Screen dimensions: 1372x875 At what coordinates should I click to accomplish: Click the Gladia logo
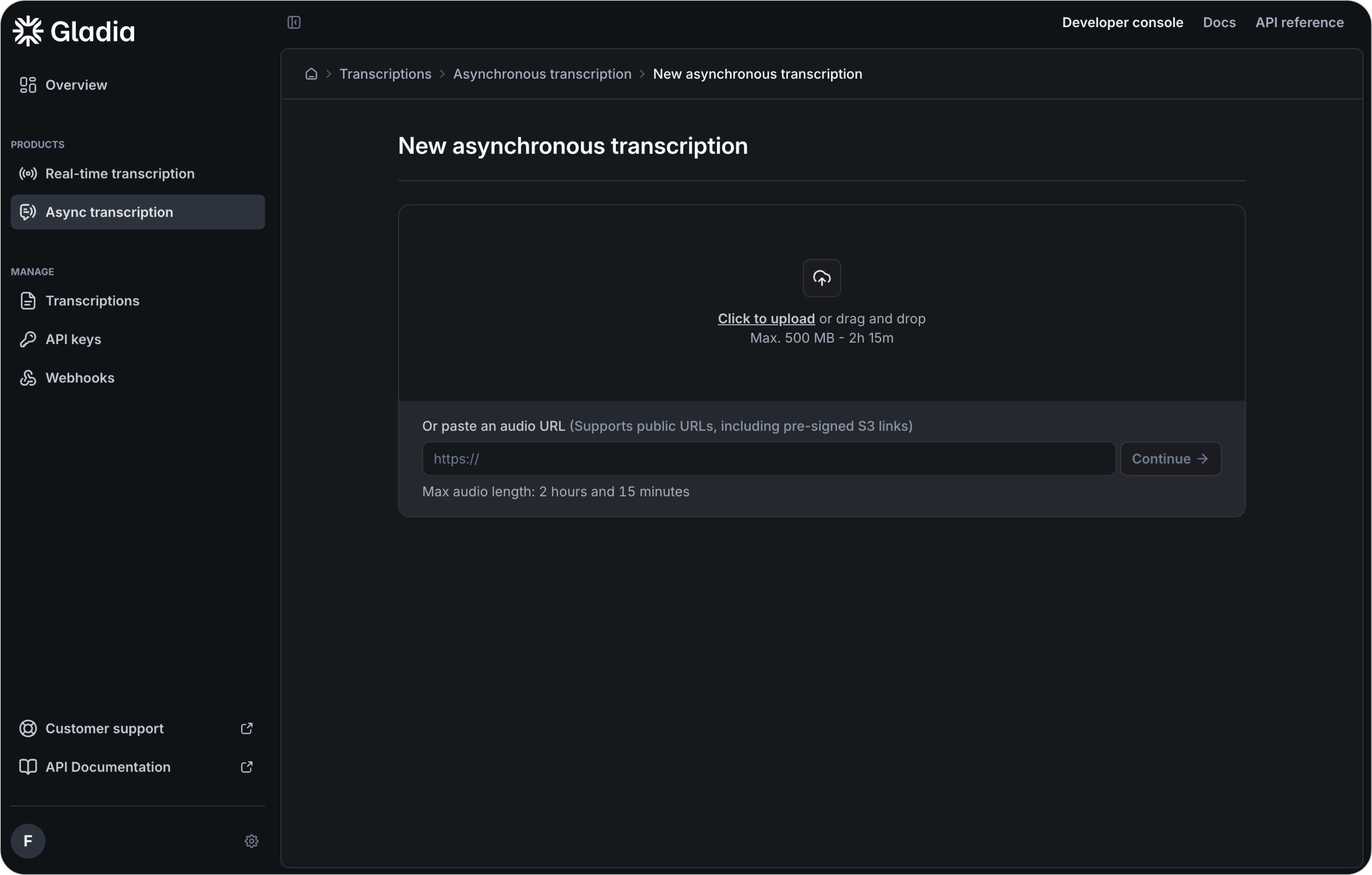tap(74, 31)
